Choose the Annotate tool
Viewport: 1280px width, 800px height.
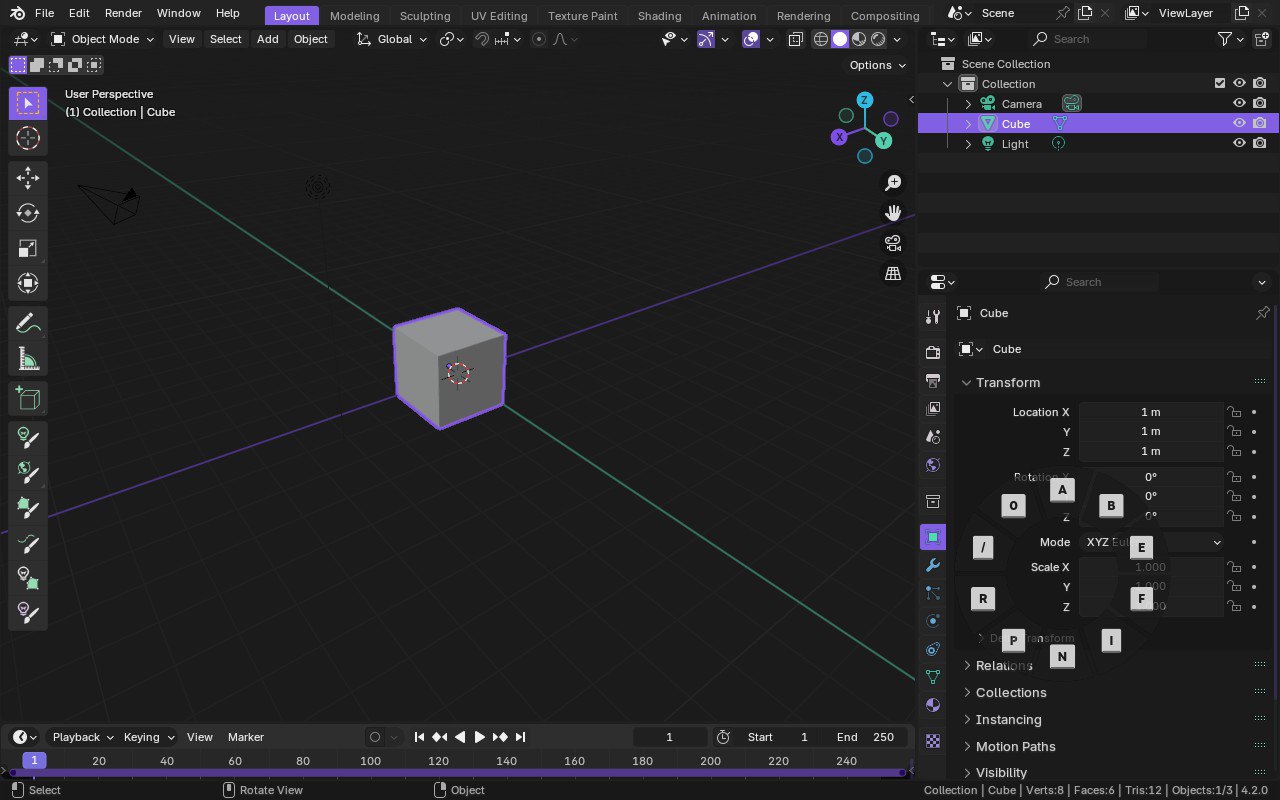tap(28, 324)
